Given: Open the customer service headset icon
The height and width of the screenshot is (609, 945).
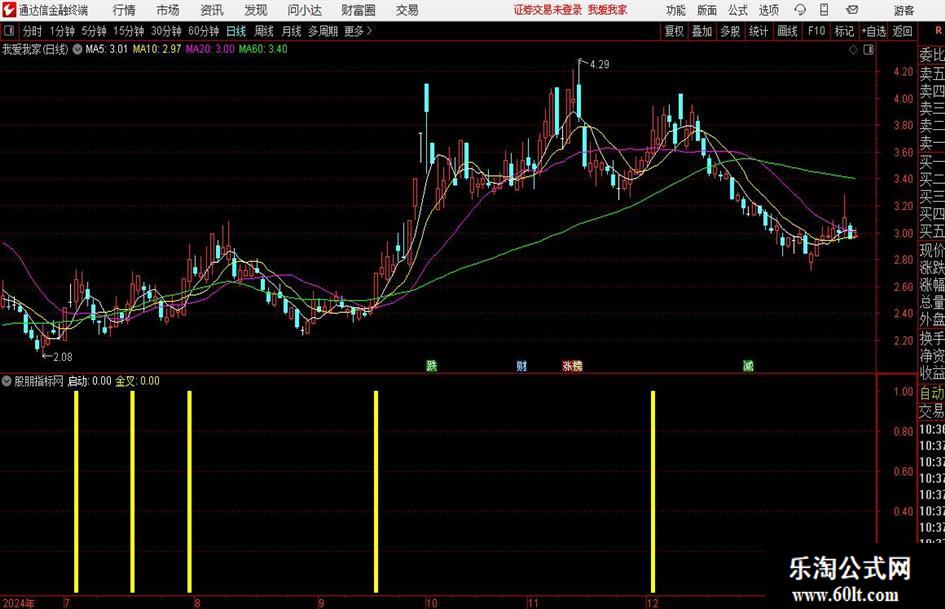Looking at the screenshot, I should click(x=800, y=10).
